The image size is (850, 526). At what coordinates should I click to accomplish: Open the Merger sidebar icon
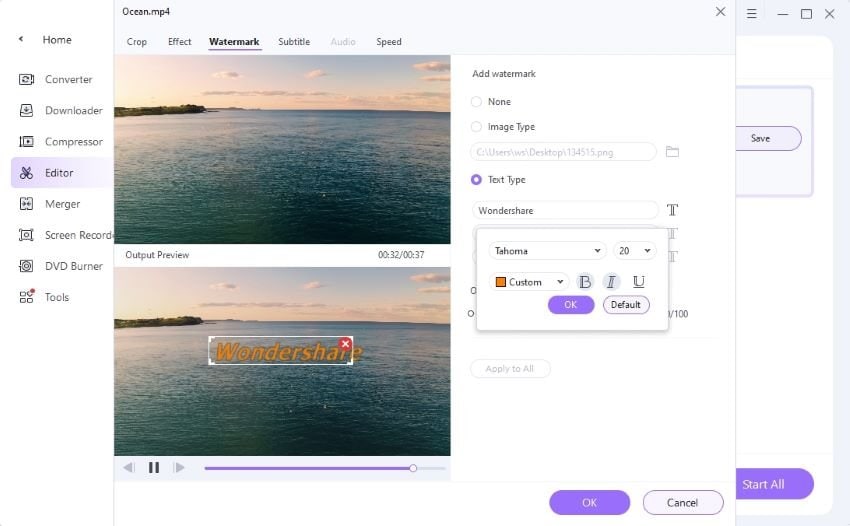click(x=26, y=204)
